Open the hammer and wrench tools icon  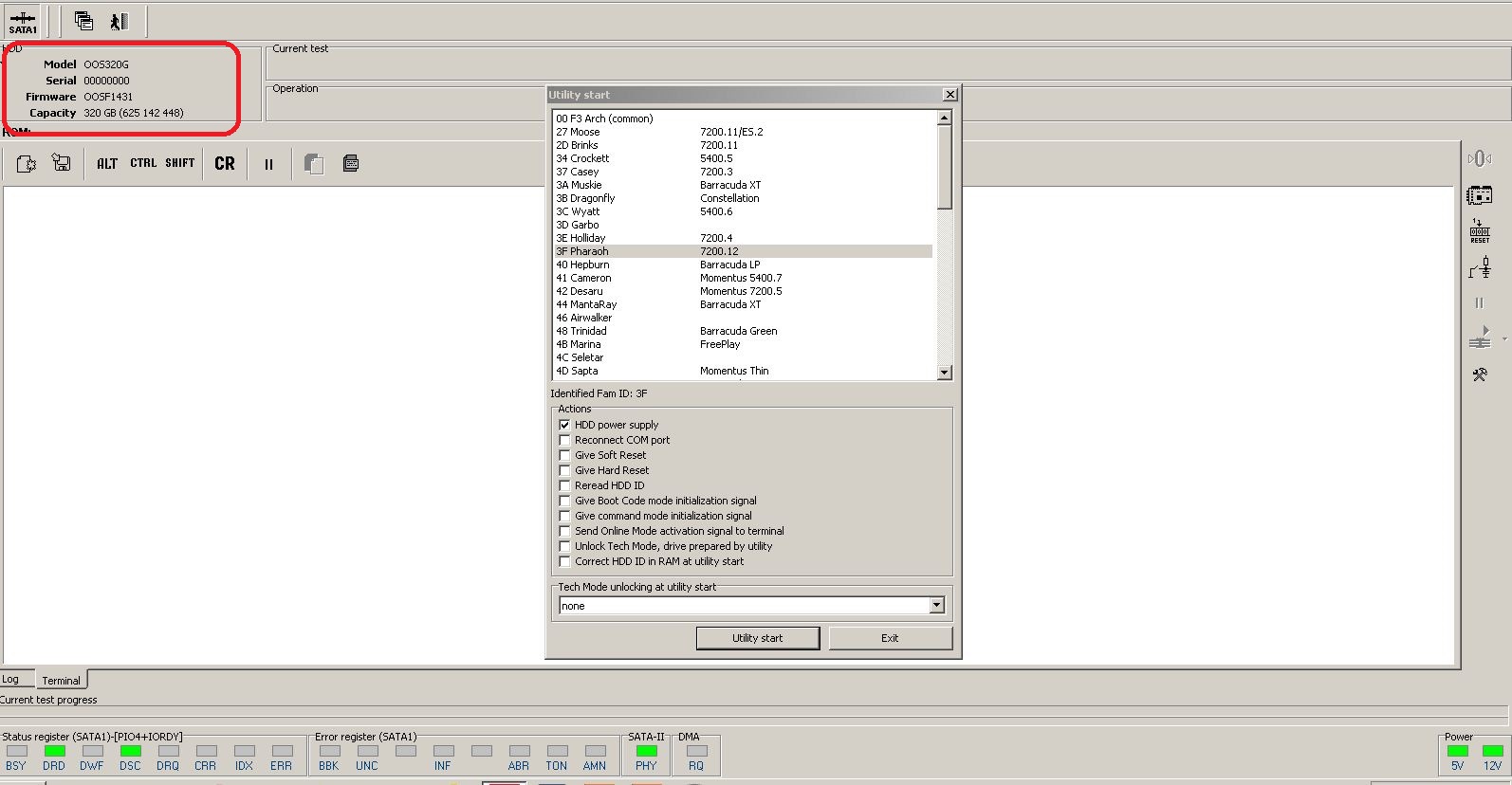coord(1480,374)
